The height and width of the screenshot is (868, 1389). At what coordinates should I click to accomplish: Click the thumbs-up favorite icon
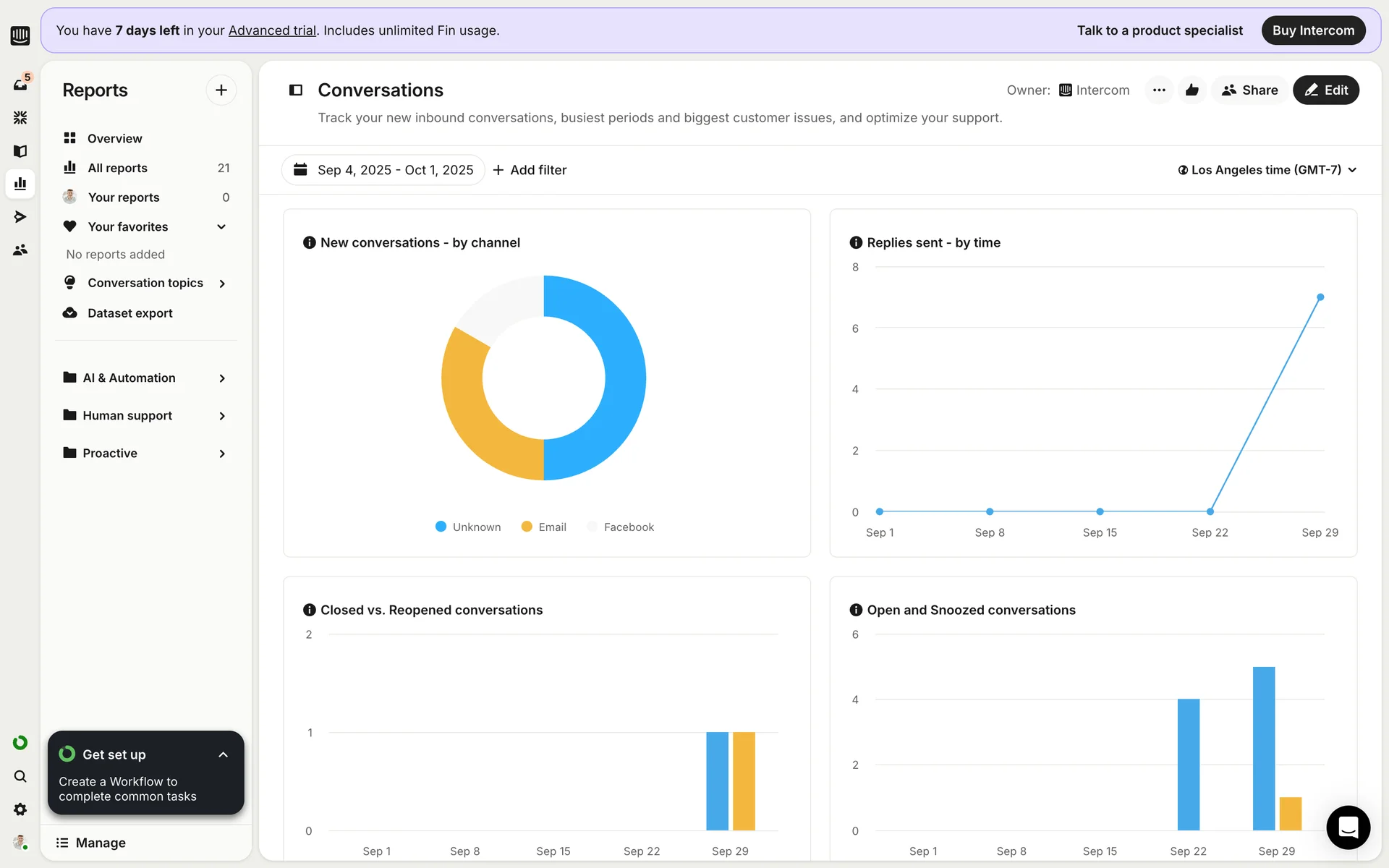[1192, 90]
